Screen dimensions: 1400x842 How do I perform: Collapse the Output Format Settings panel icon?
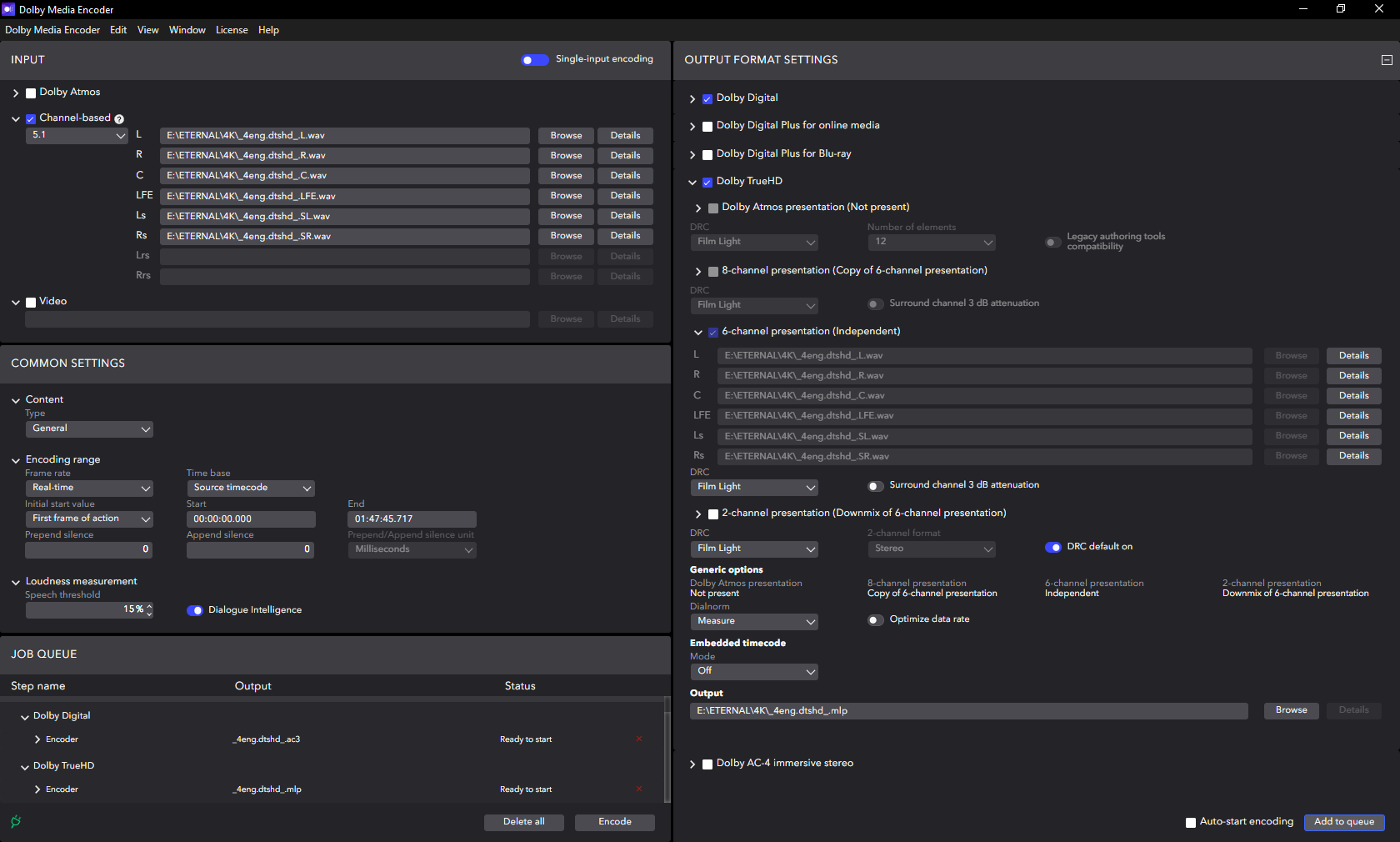pyautogui.click(x=1387, y=60)
